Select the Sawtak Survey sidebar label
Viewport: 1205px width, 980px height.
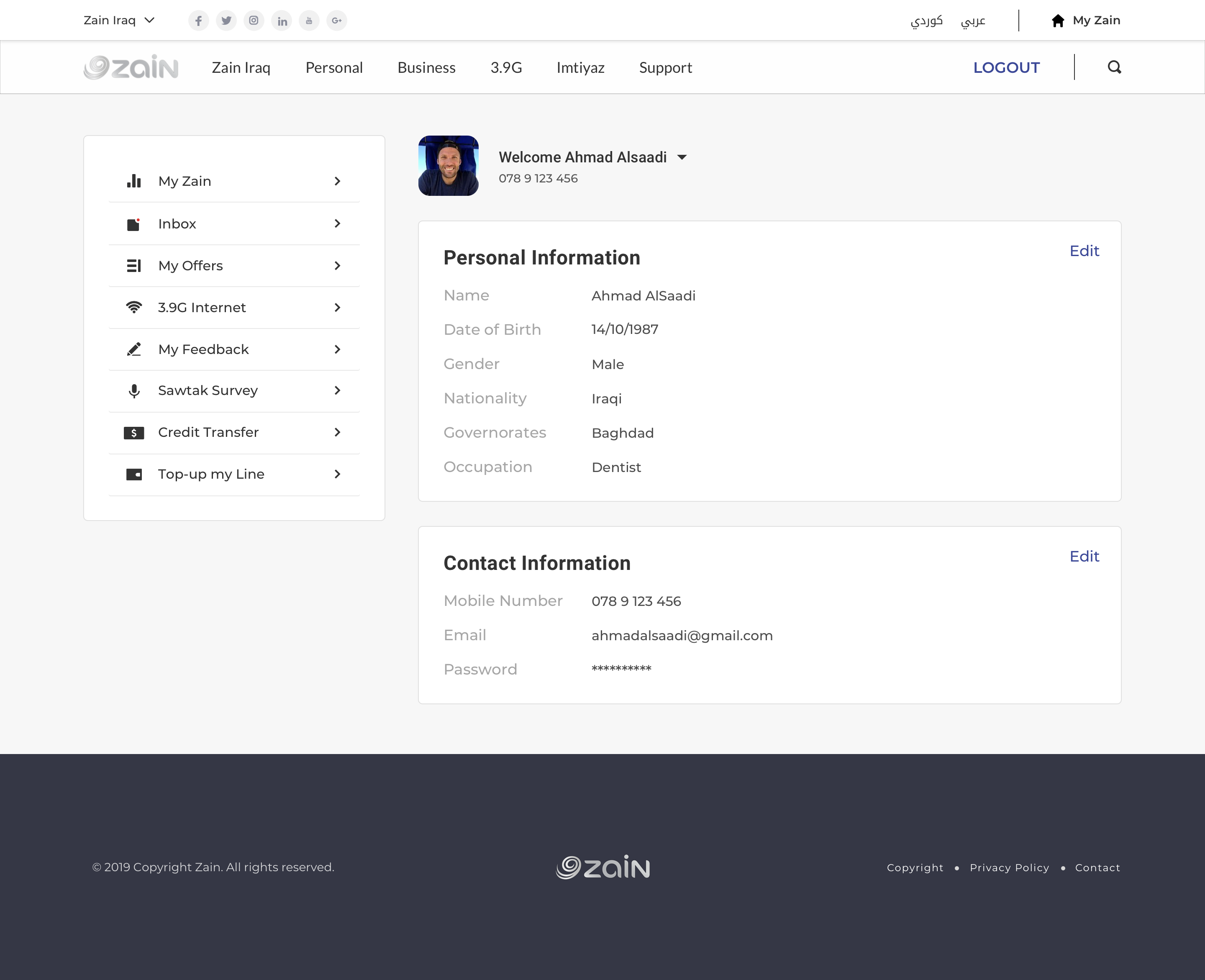coord(208,391)
